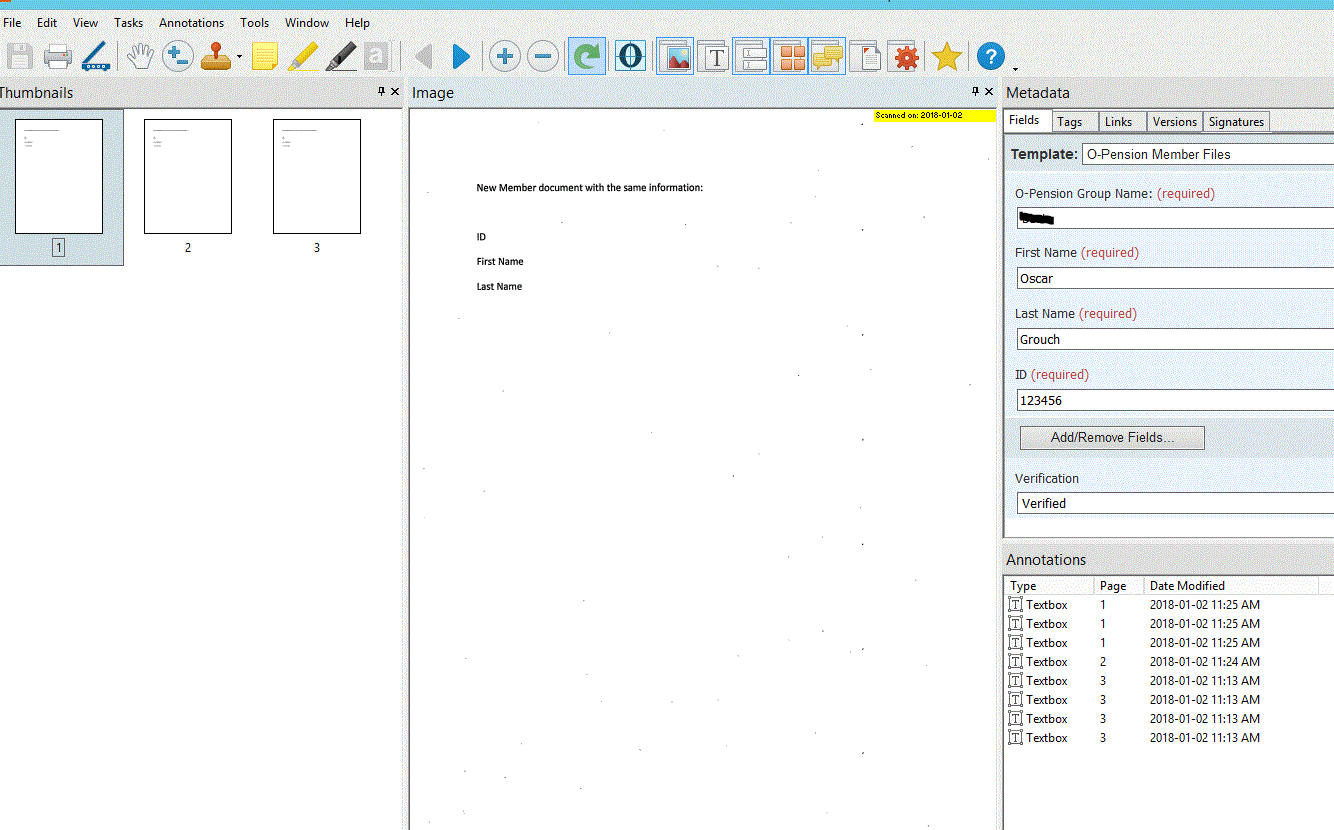This screenshot has width=1334, height=830.
Task: Toggle the metadata fields pane button
Action: click(751, 57)
